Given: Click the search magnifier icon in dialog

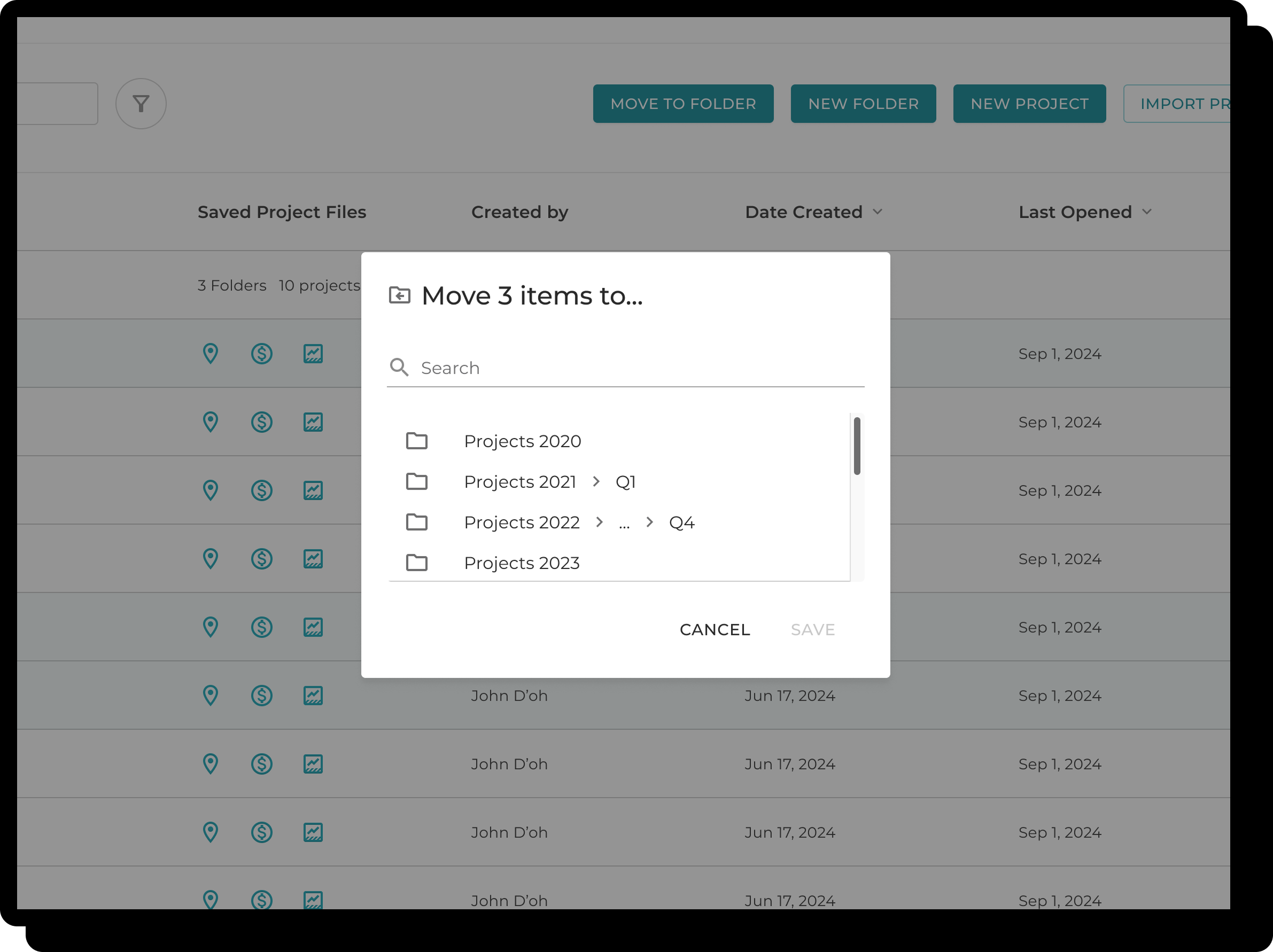Looking at the screenshot, I should (x=399, y=367).
